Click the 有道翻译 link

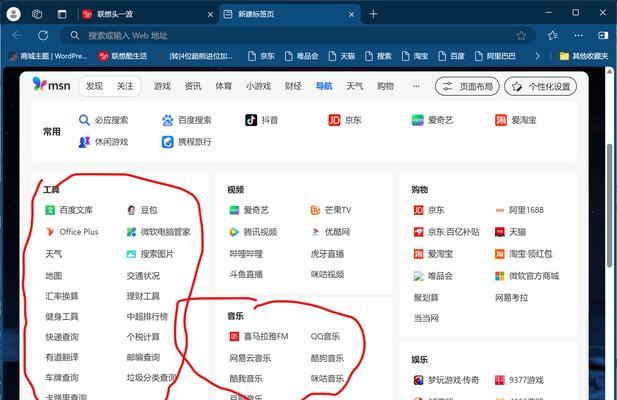(x=62, y=357)
